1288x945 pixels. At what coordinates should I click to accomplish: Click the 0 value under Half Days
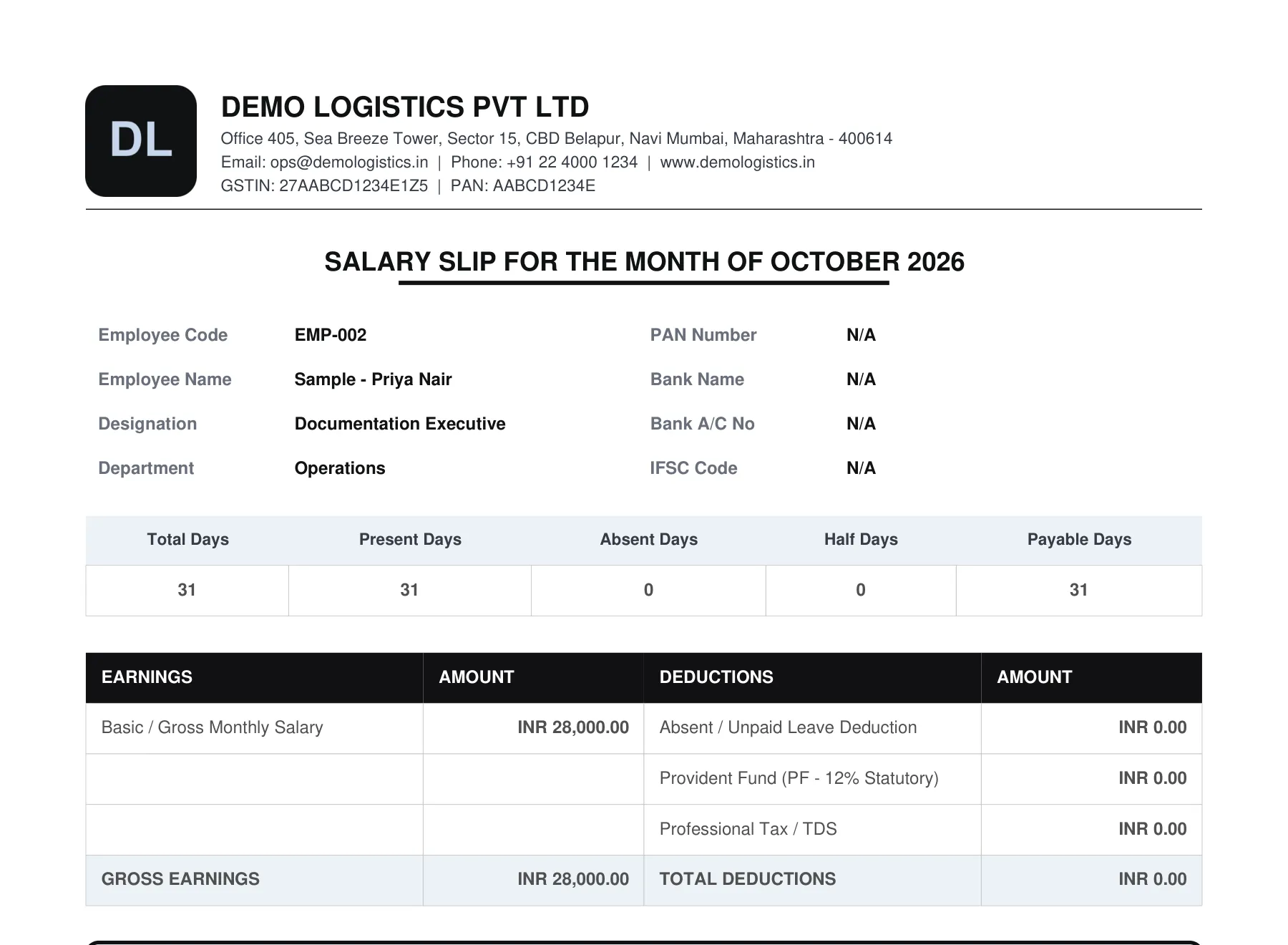[x=861, y=590]
